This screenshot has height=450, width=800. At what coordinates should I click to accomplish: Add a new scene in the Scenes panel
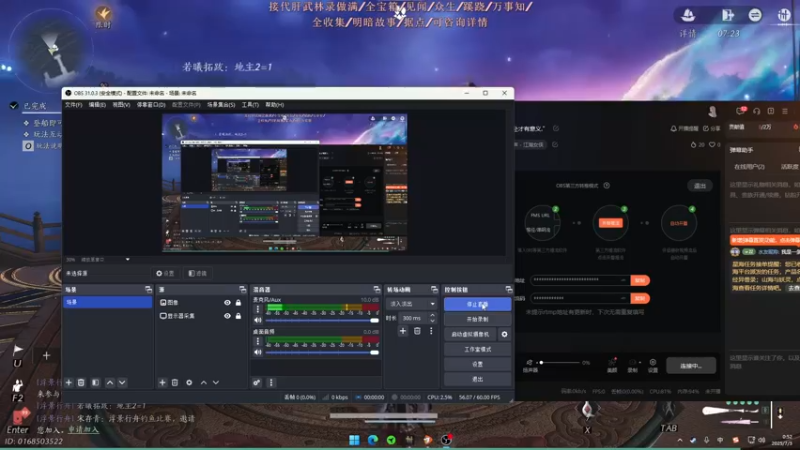69,383
